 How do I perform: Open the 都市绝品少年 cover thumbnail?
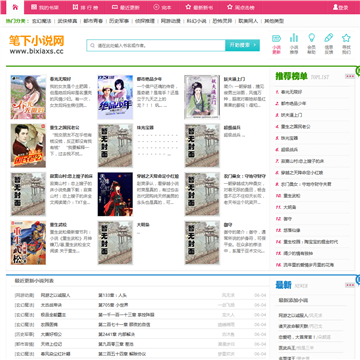tap(115, 97)
